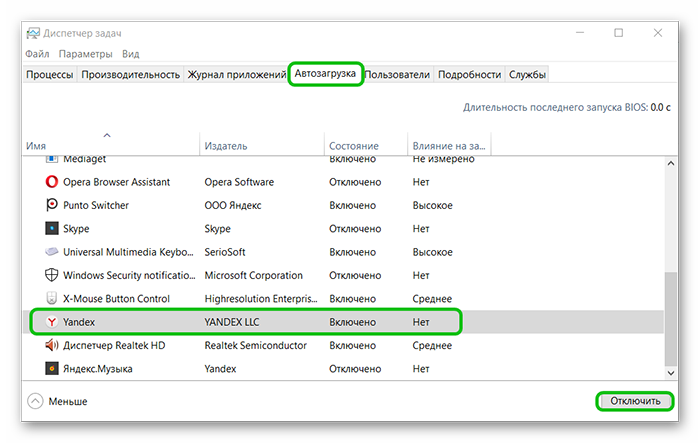Click the scrollbar up arrow
The width and height of the screenshot is (700, 443).
point(671,163)
